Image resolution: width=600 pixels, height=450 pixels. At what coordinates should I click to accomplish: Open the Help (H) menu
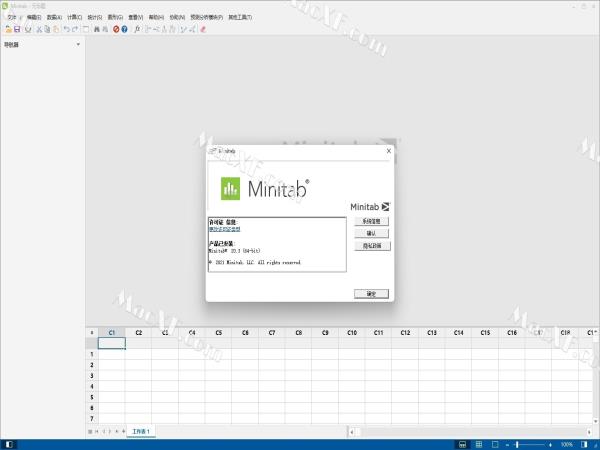point(156,17)
